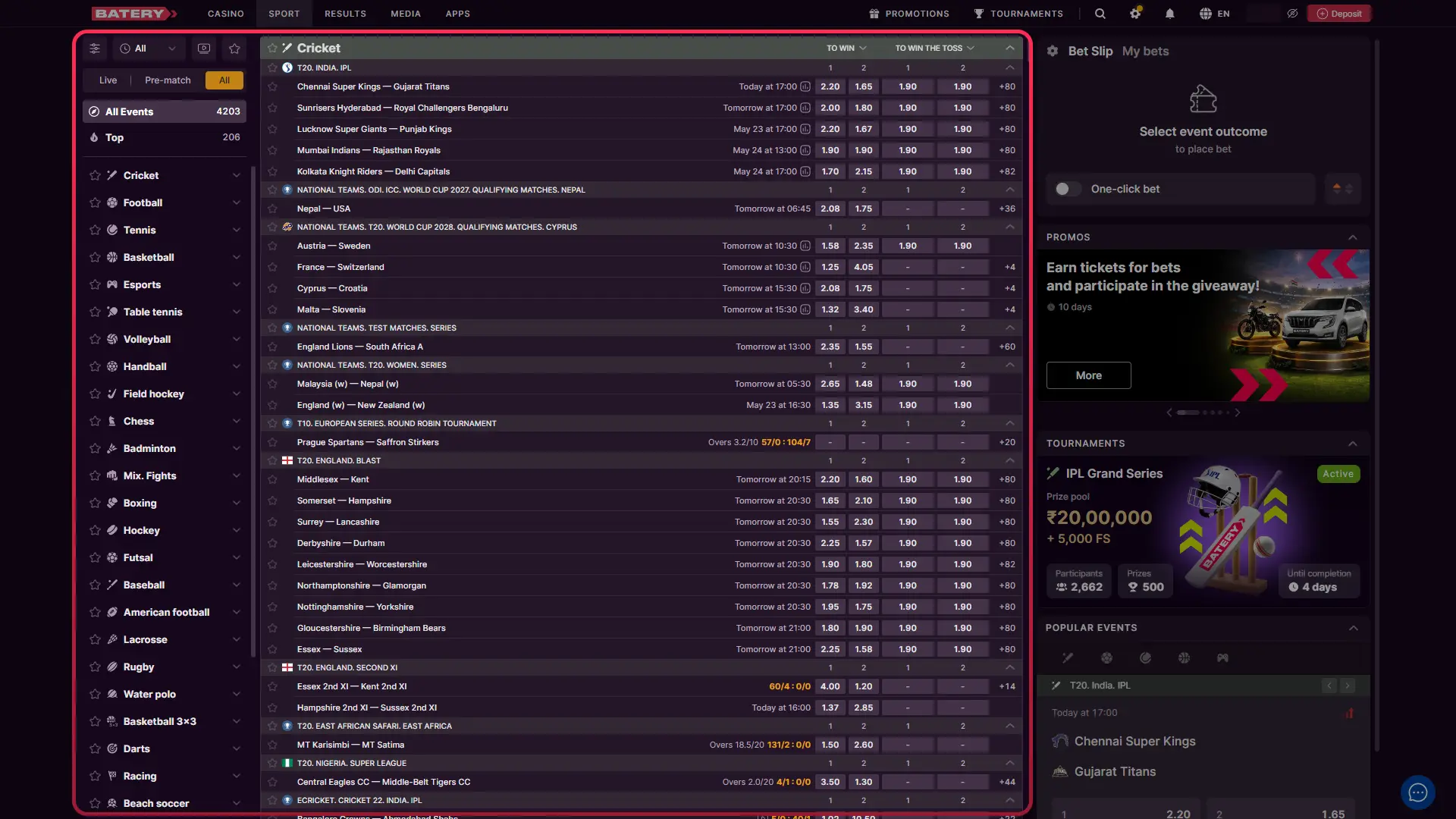Open the Results menu
Viewport: 1456px width, 819px height.
click(x=345, y=14)
